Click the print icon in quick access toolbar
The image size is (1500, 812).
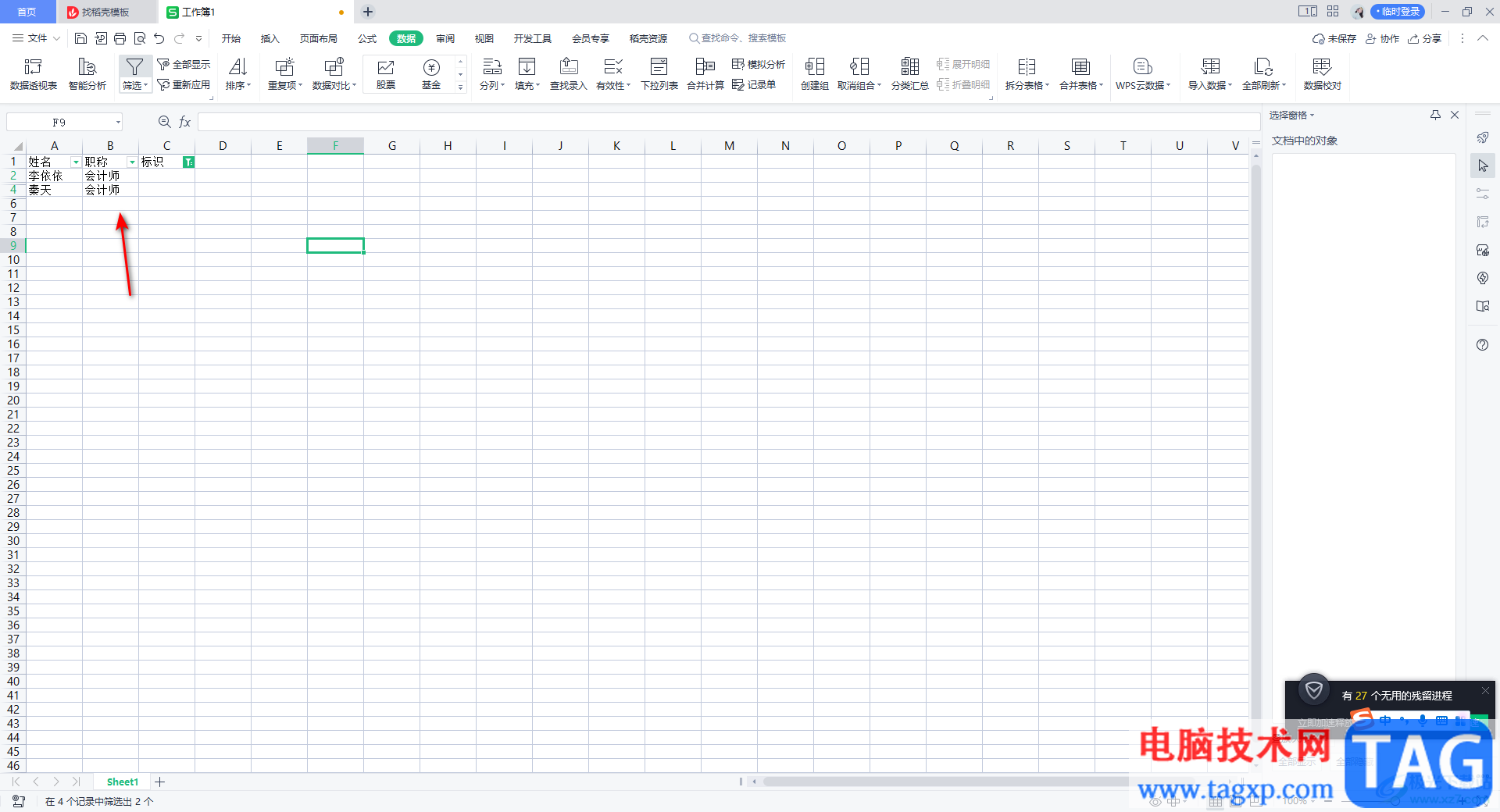coord(120,38)
